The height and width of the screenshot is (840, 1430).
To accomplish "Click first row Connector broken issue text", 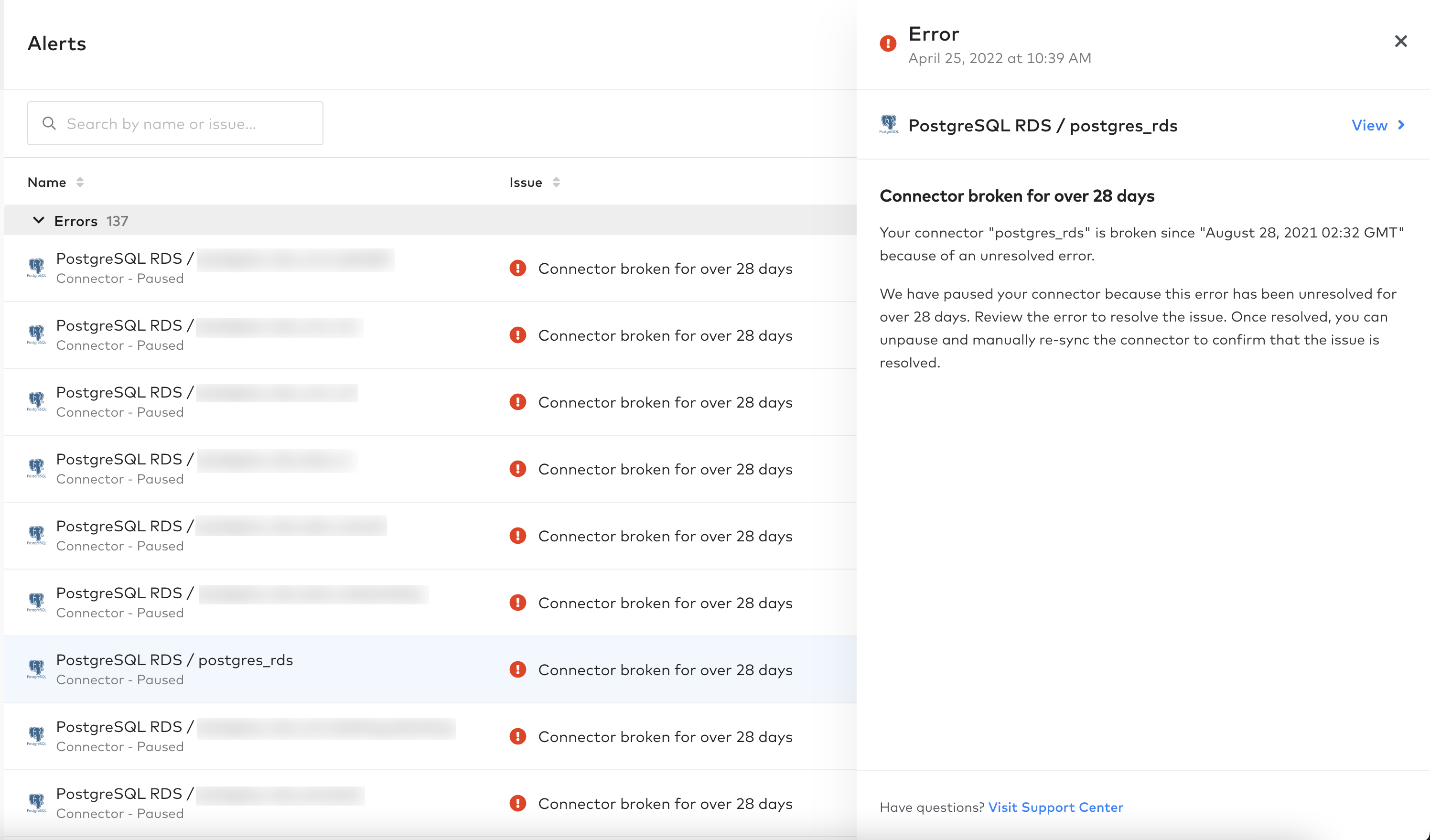I will 665,269.
